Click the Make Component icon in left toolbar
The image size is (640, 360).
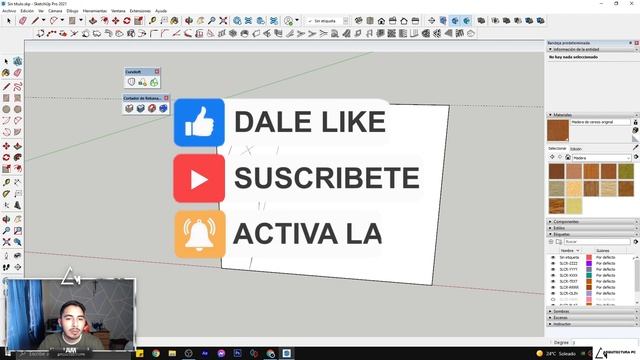[x=18, y=61]
